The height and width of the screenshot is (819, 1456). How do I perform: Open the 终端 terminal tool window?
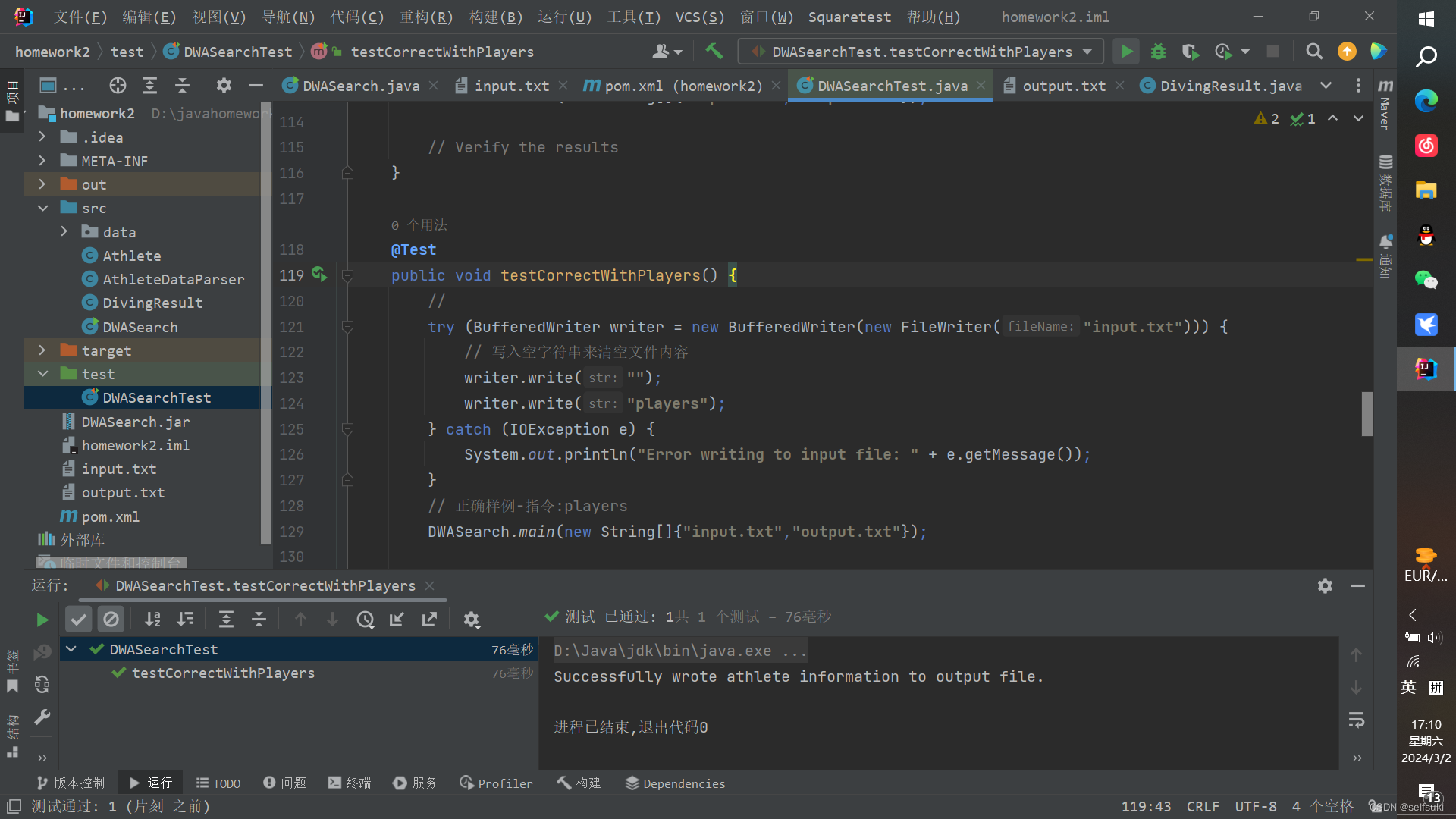[350, 783]
